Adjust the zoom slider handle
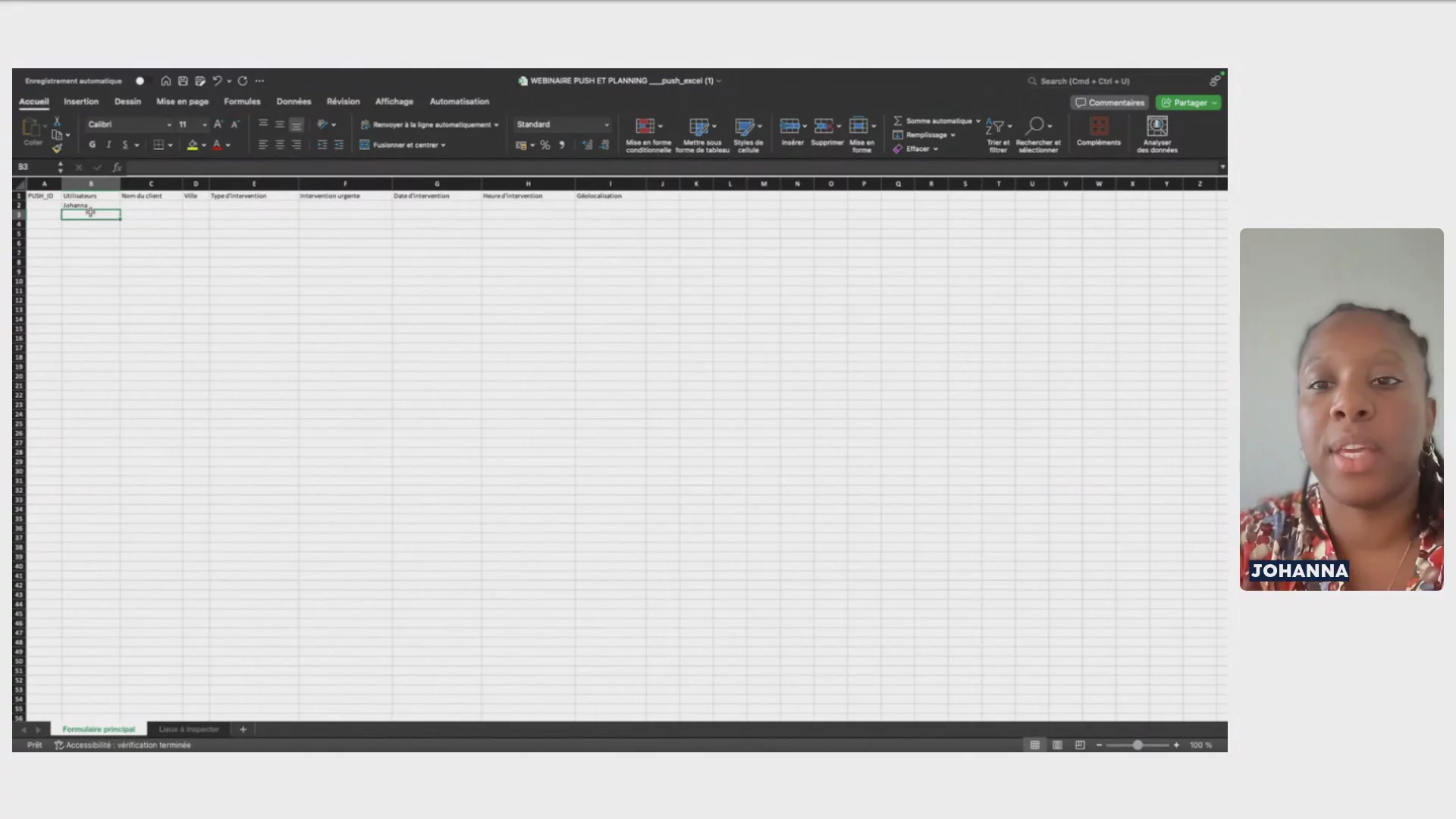1456x819 pixels. coord(1137,745)
